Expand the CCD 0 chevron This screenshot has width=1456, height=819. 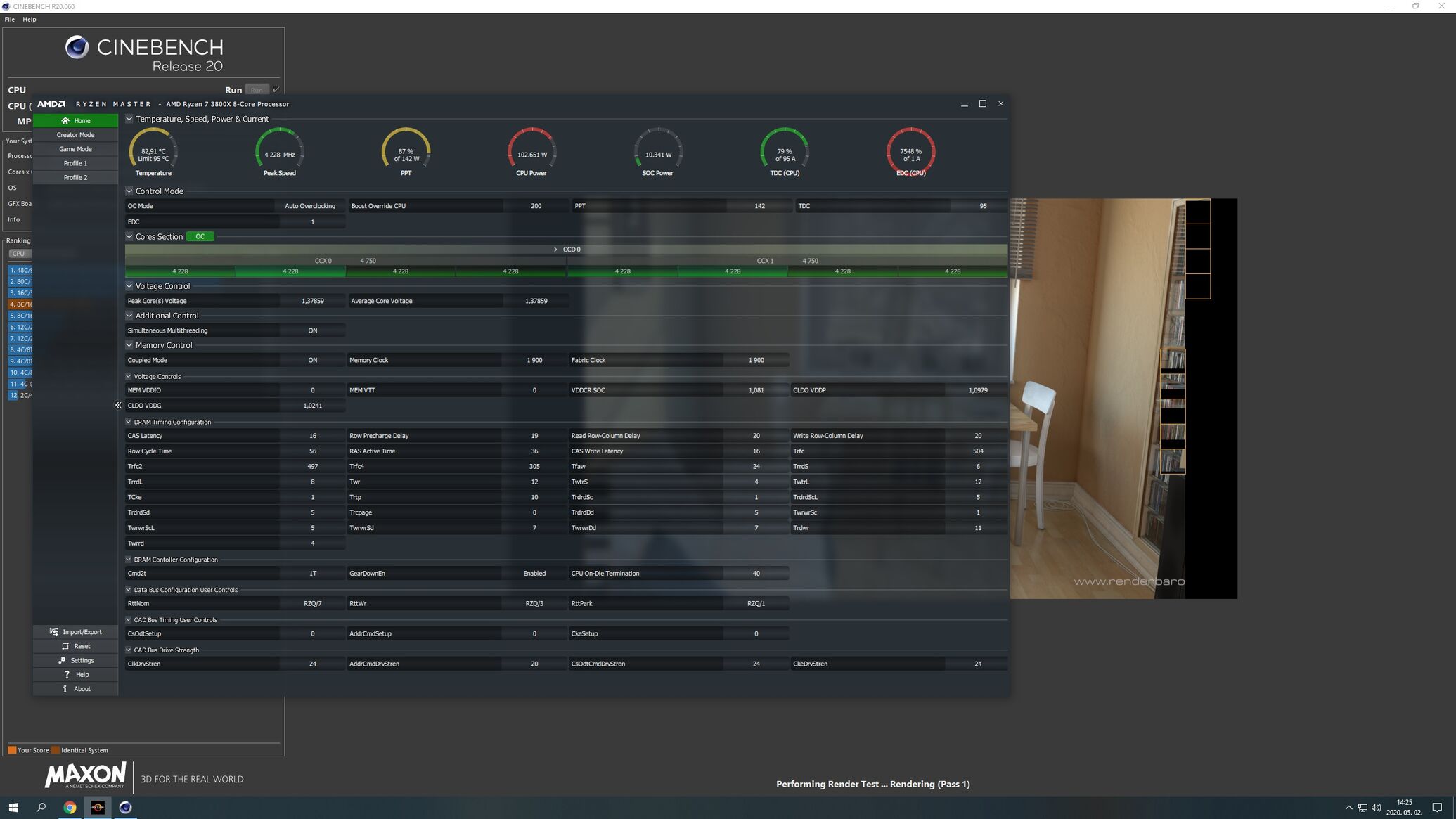555,250
